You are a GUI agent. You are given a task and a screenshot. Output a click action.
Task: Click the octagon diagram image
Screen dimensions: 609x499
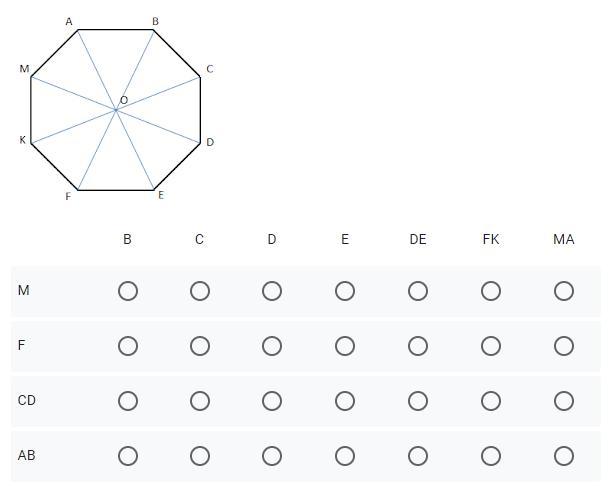click(116, 108)
